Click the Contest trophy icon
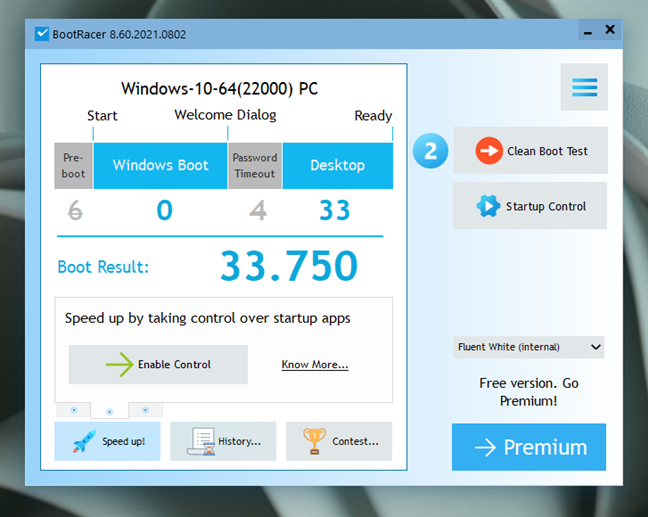648x517 pixels. [314, 441]
